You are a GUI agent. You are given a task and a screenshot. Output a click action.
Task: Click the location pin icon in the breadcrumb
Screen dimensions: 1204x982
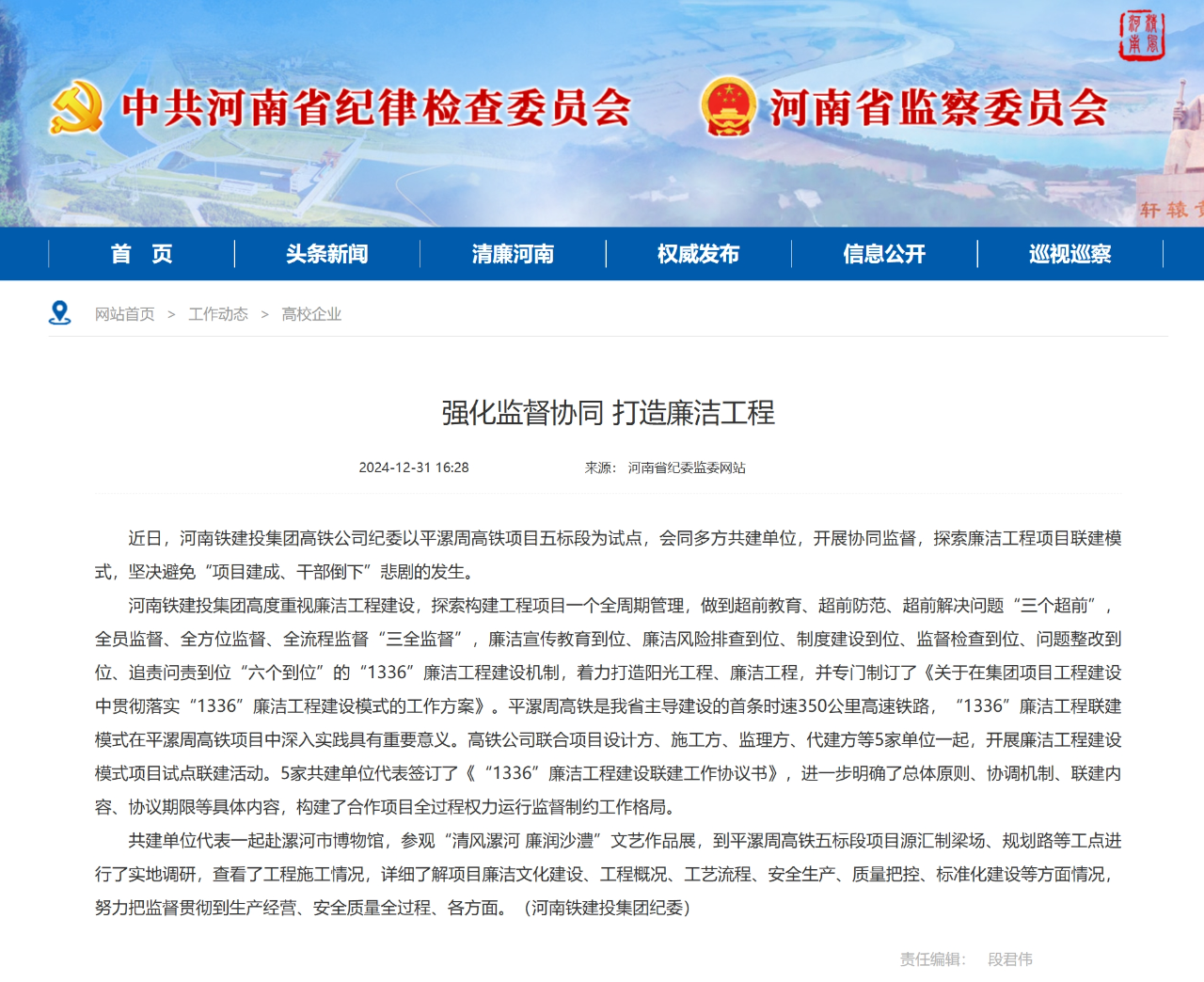(59, 313)
